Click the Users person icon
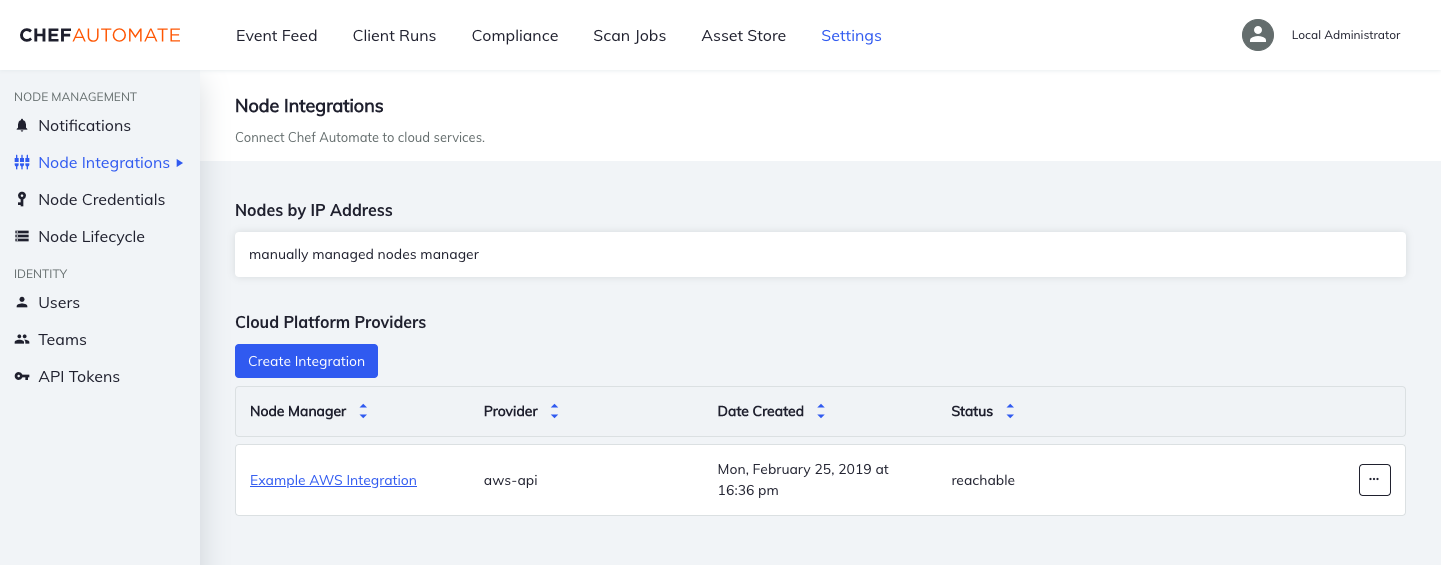 (x=22, y=303)
